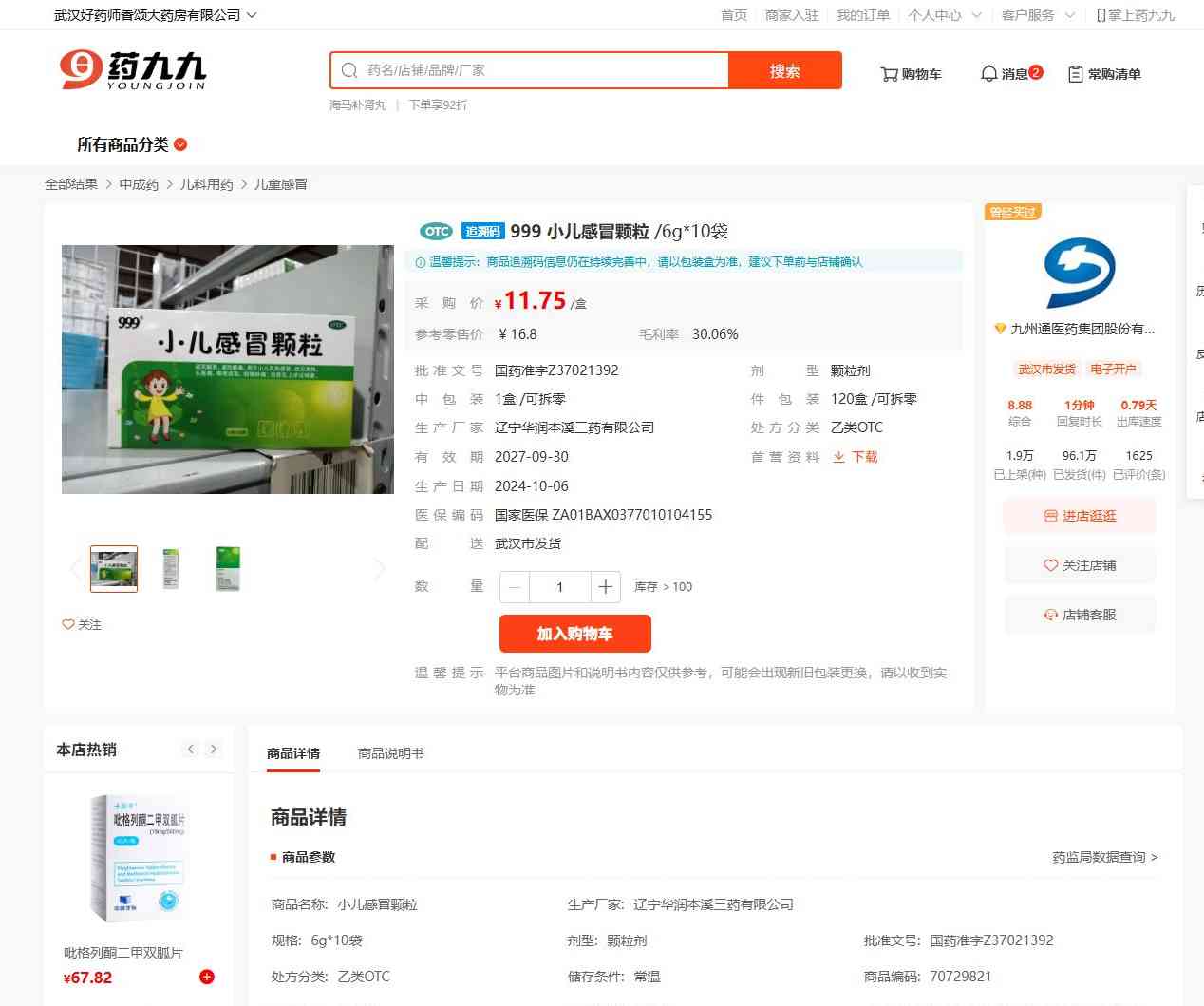Click next arrow in 本店热销 carousel

pyautogui.click(x=214, y=750)
